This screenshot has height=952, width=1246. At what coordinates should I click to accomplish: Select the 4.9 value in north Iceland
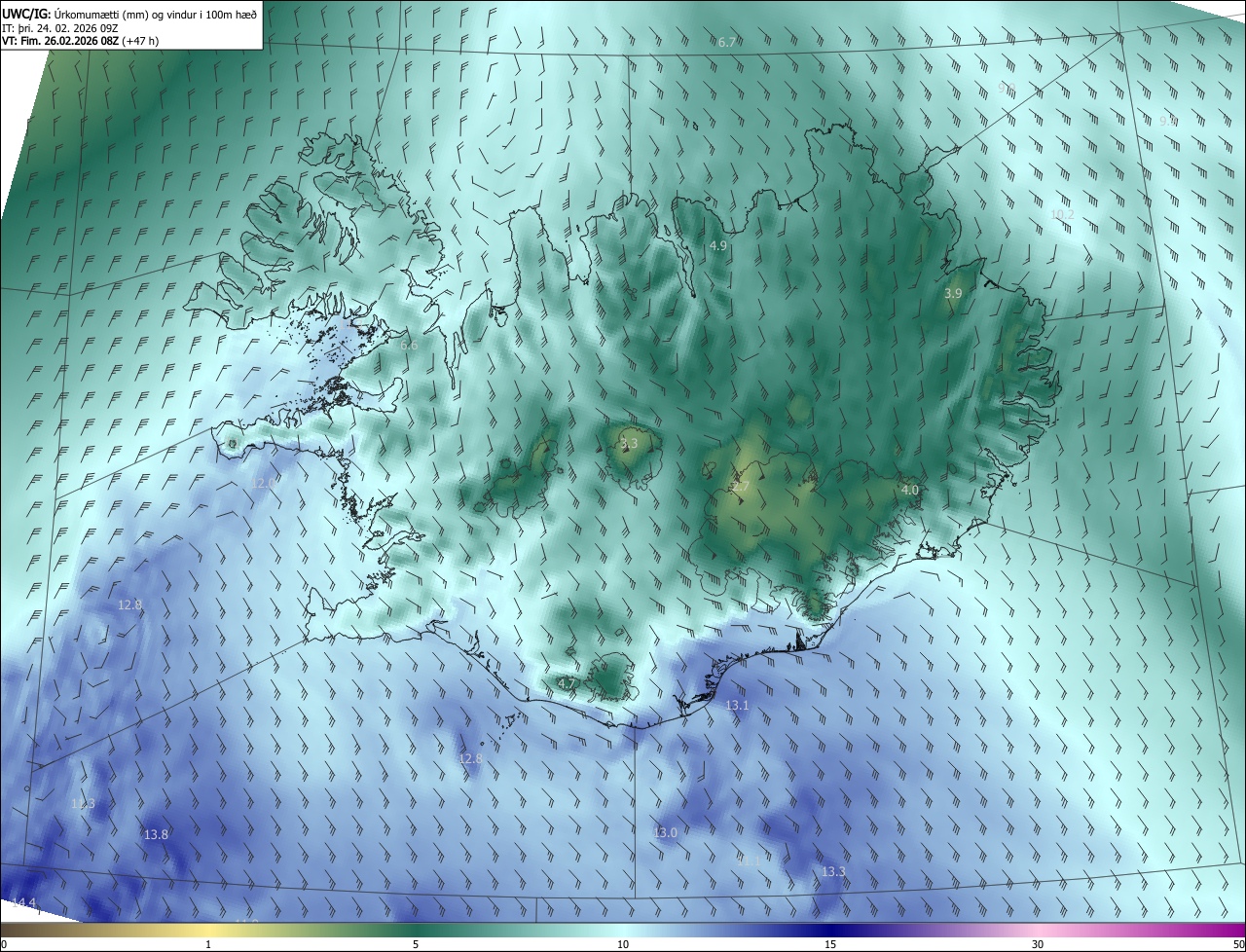(718, 246)
